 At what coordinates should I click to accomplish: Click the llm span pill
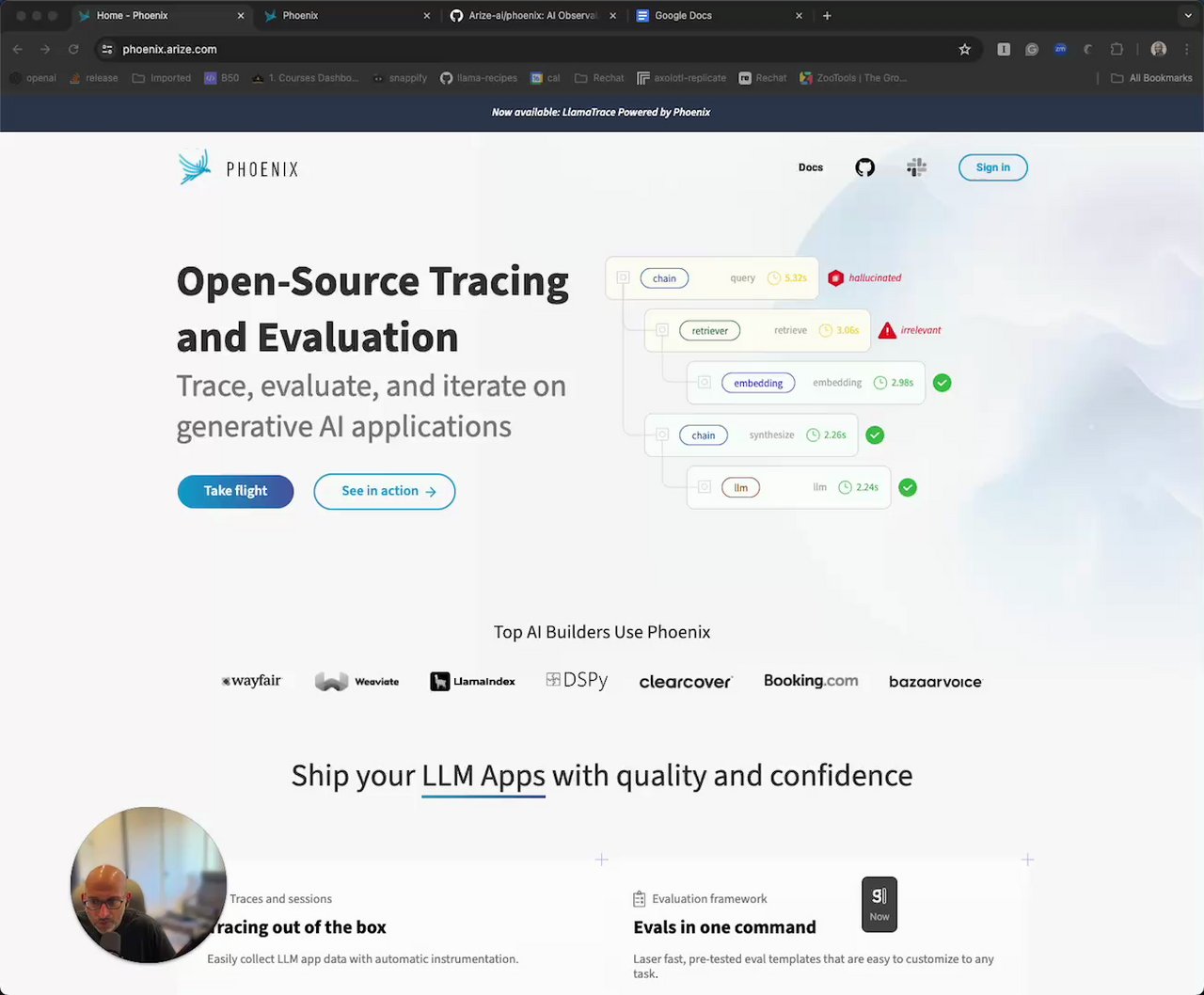[x=740, y=487]
